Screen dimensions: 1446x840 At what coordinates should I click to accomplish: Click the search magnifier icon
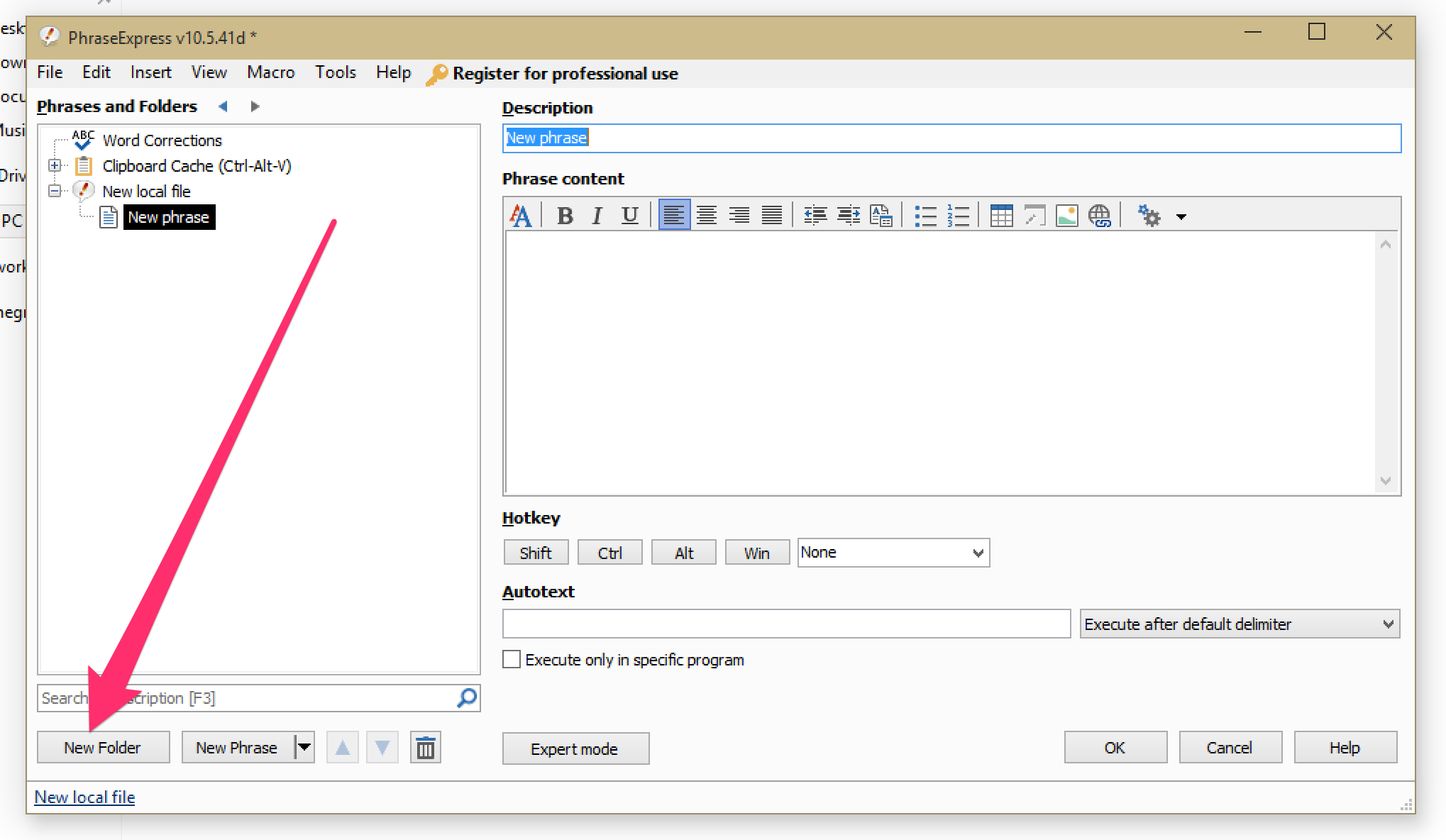[x=466, y=698]
